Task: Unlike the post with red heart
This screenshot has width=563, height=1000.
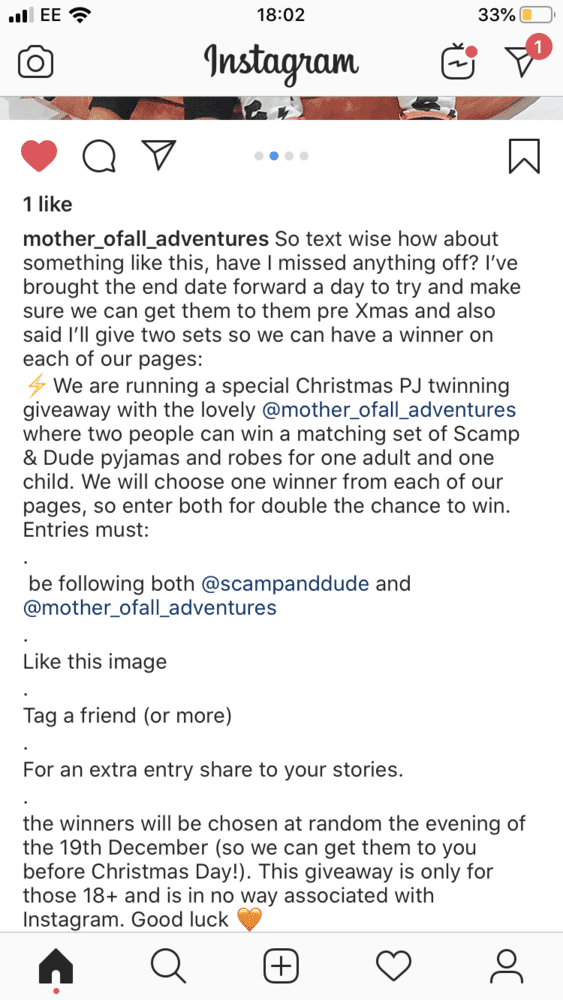Action: point(40,156)
